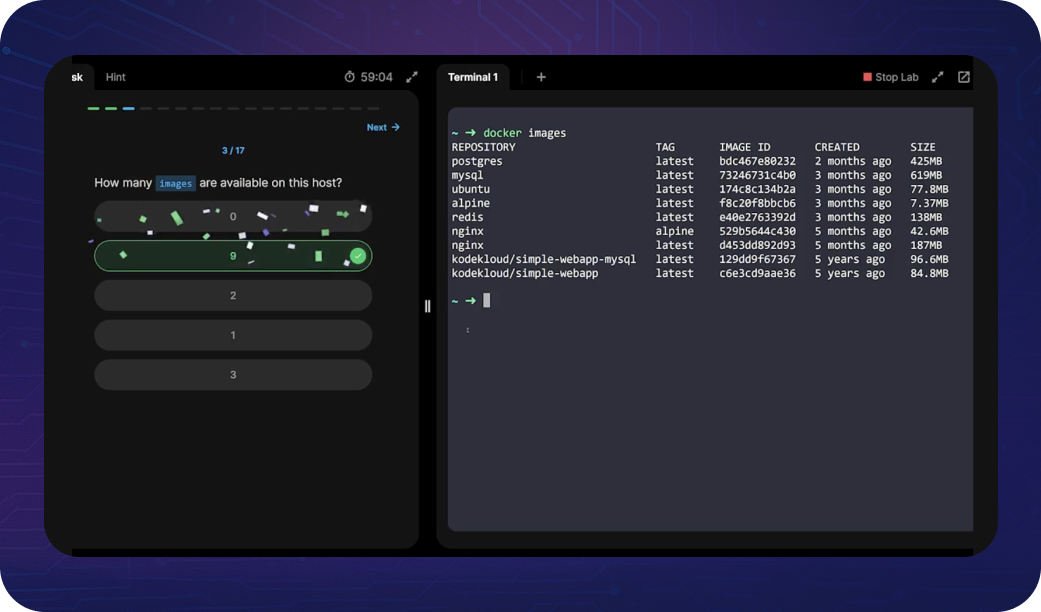Click the redis repository name
This screenshot has width=1041, height=612.
click(x=467, y=217)
